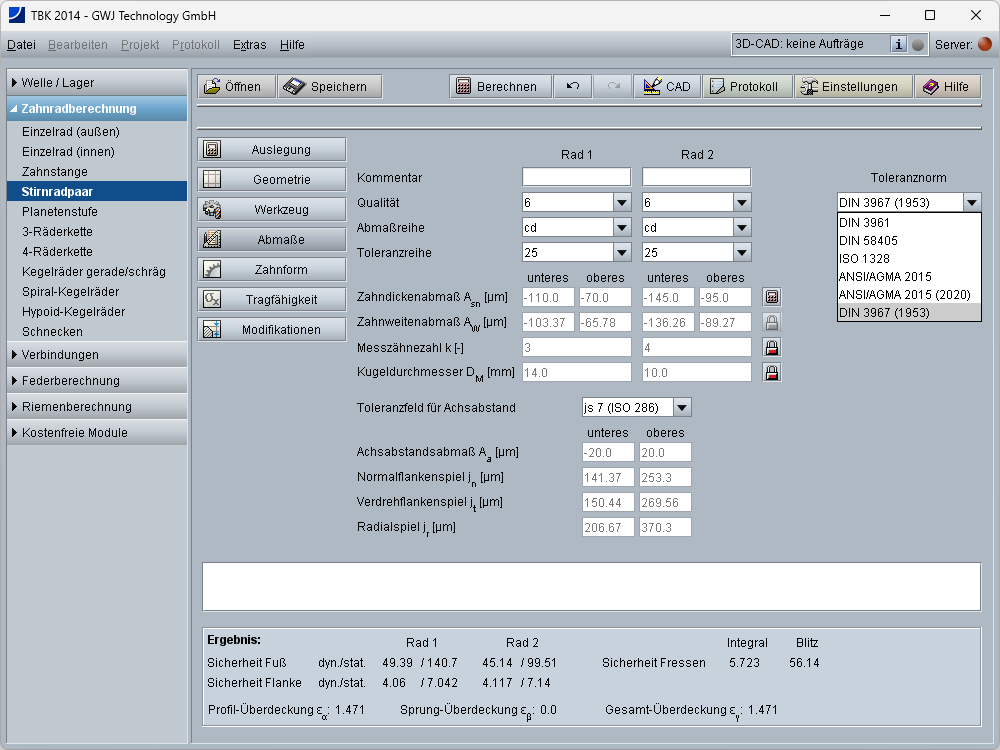Open Toleranzfeld für Achsabstand dropdown
This screenshot has height=750, width=1000.
pos(681,407)
